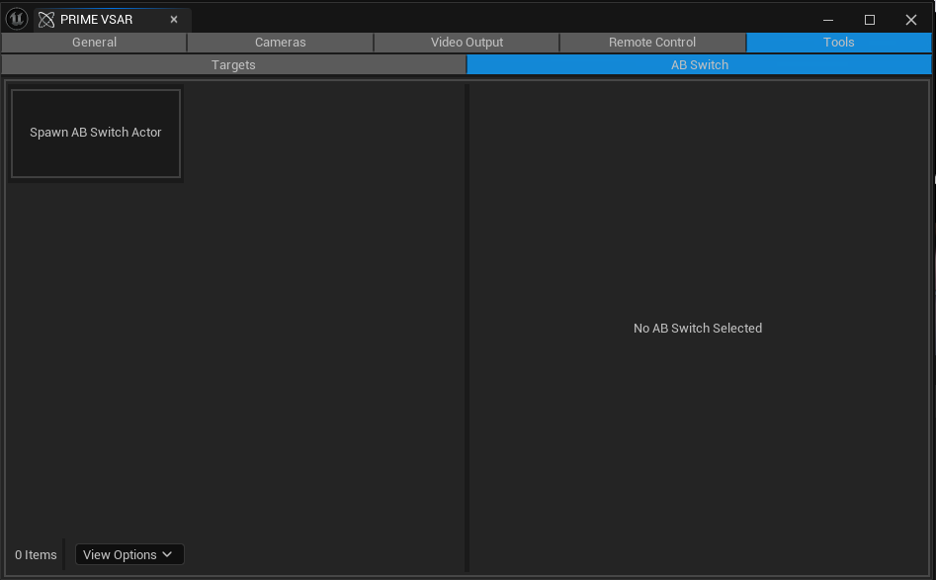Click the No AB Switch Selected message
The width and height of the screenshot is (936, 580).
click(697, 328)
